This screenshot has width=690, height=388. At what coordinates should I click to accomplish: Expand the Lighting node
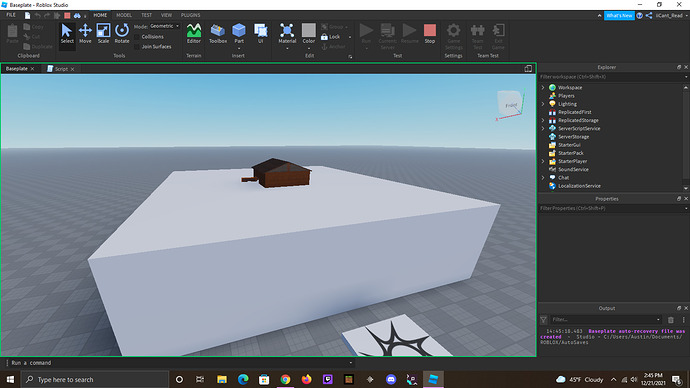[x=543, y=104]
